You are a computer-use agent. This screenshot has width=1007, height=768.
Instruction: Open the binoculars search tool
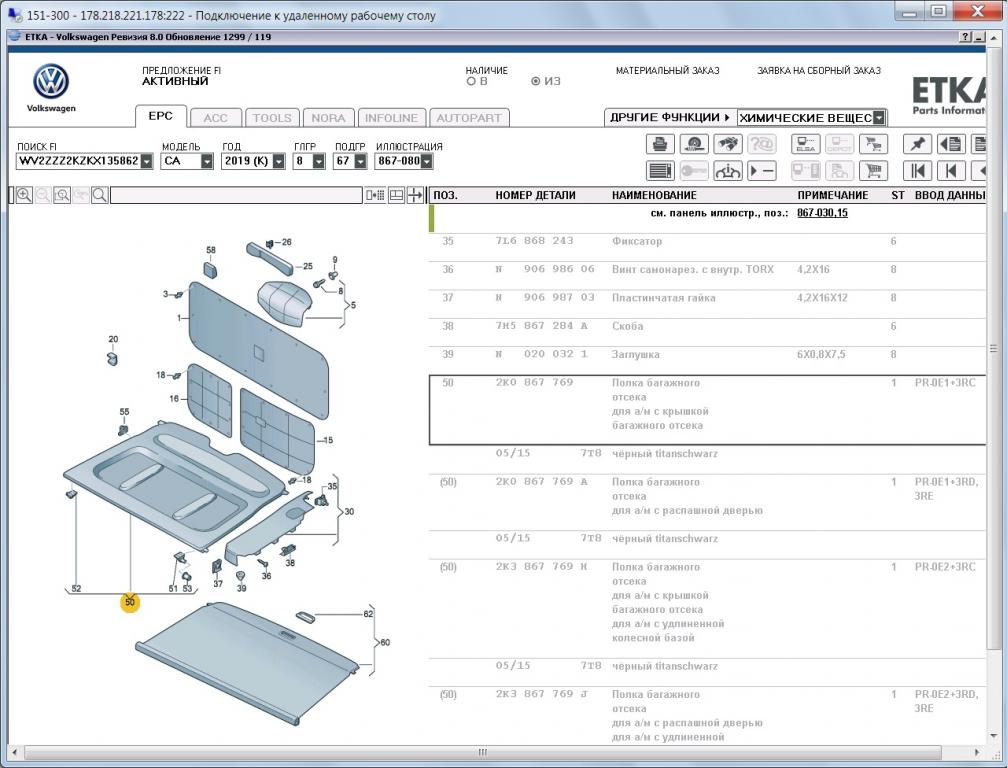click(727, 144)
